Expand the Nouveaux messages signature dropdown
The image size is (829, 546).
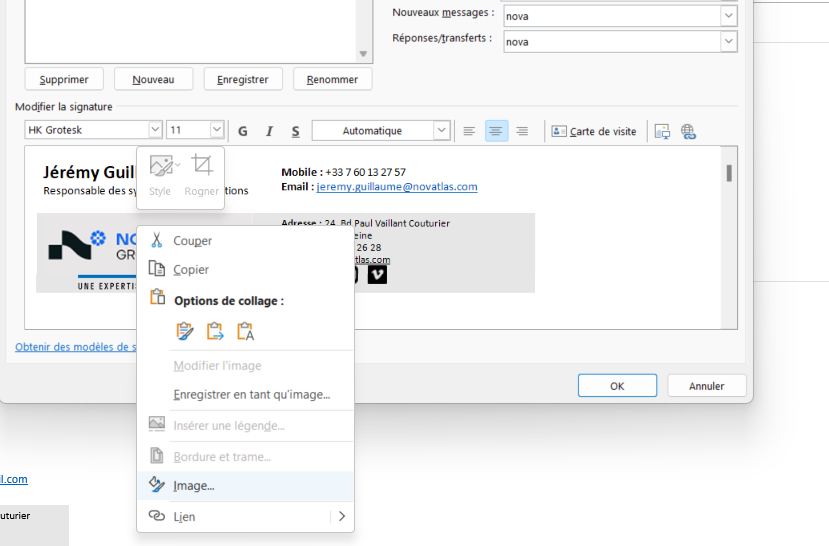click(x=729, y=16)
